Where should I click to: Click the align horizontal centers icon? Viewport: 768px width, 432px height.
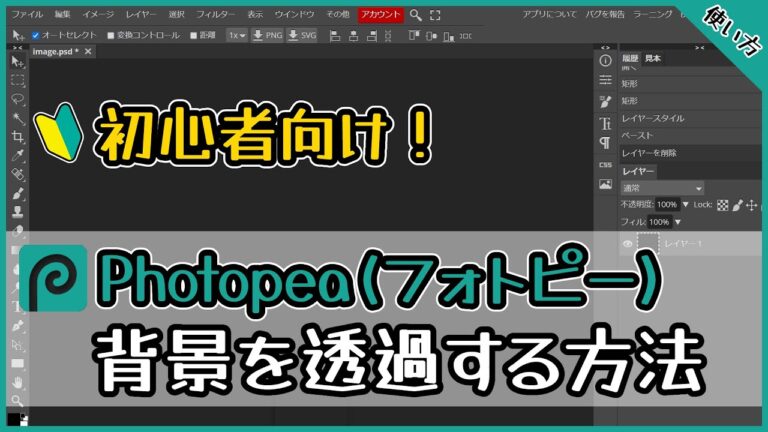click(x=354, y=35)
